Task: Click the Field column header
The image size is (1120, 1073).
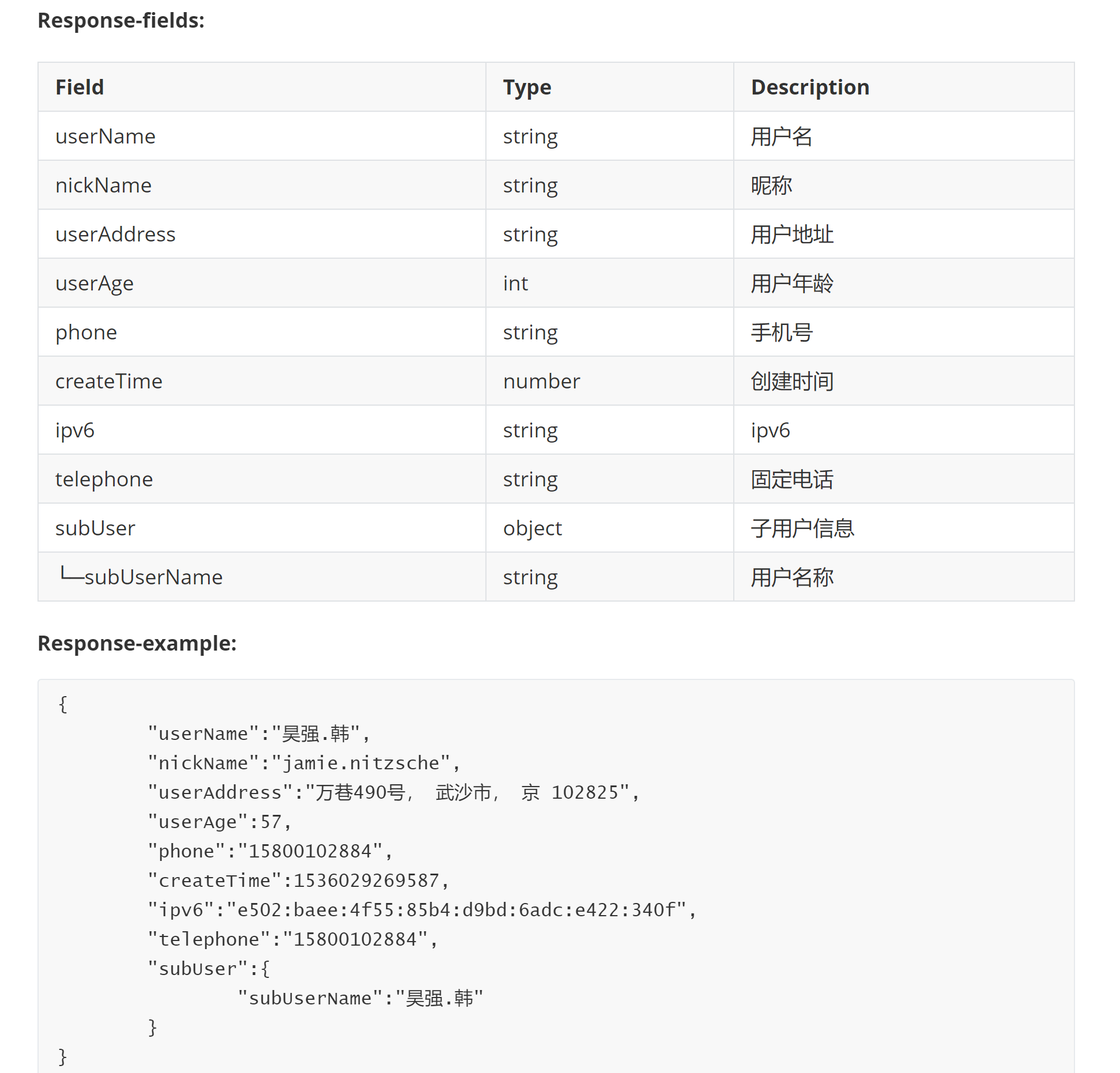Action: coord(262,87)
